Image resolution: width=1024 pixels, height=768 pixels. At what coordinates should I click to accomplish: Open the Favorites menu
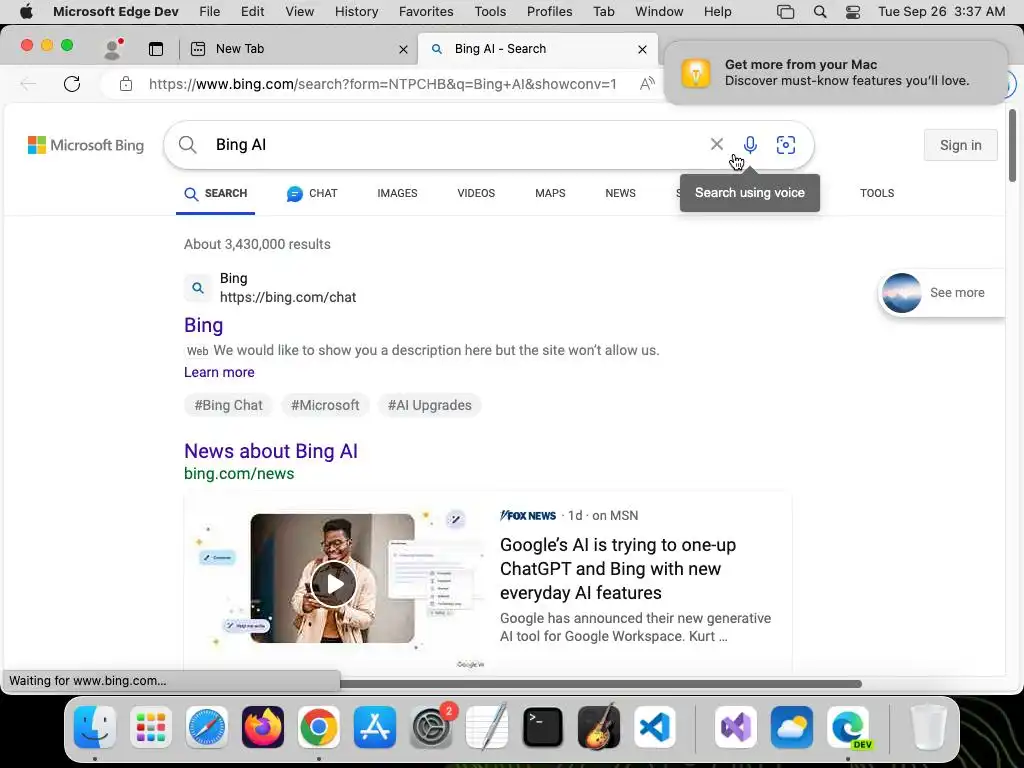tap(426, 12)
